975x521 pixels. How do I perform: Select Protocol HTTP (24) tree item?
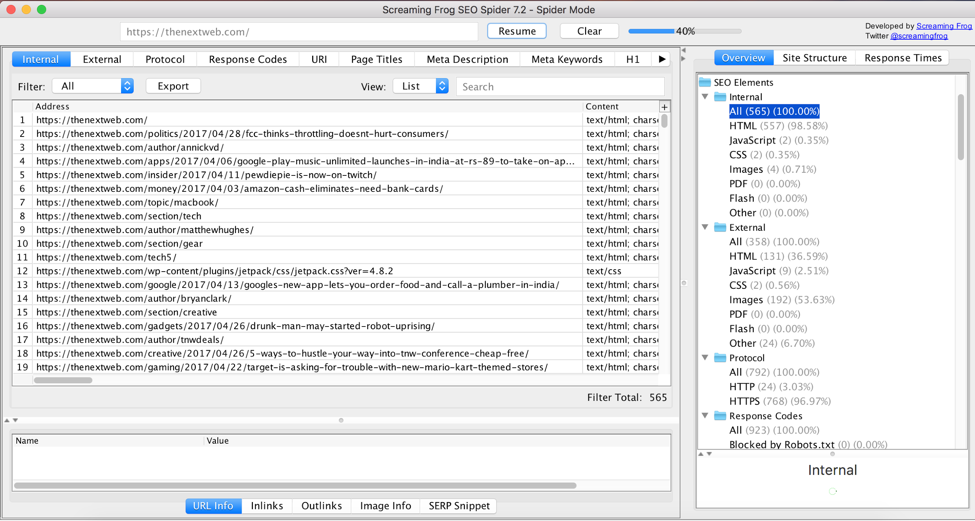771,387
